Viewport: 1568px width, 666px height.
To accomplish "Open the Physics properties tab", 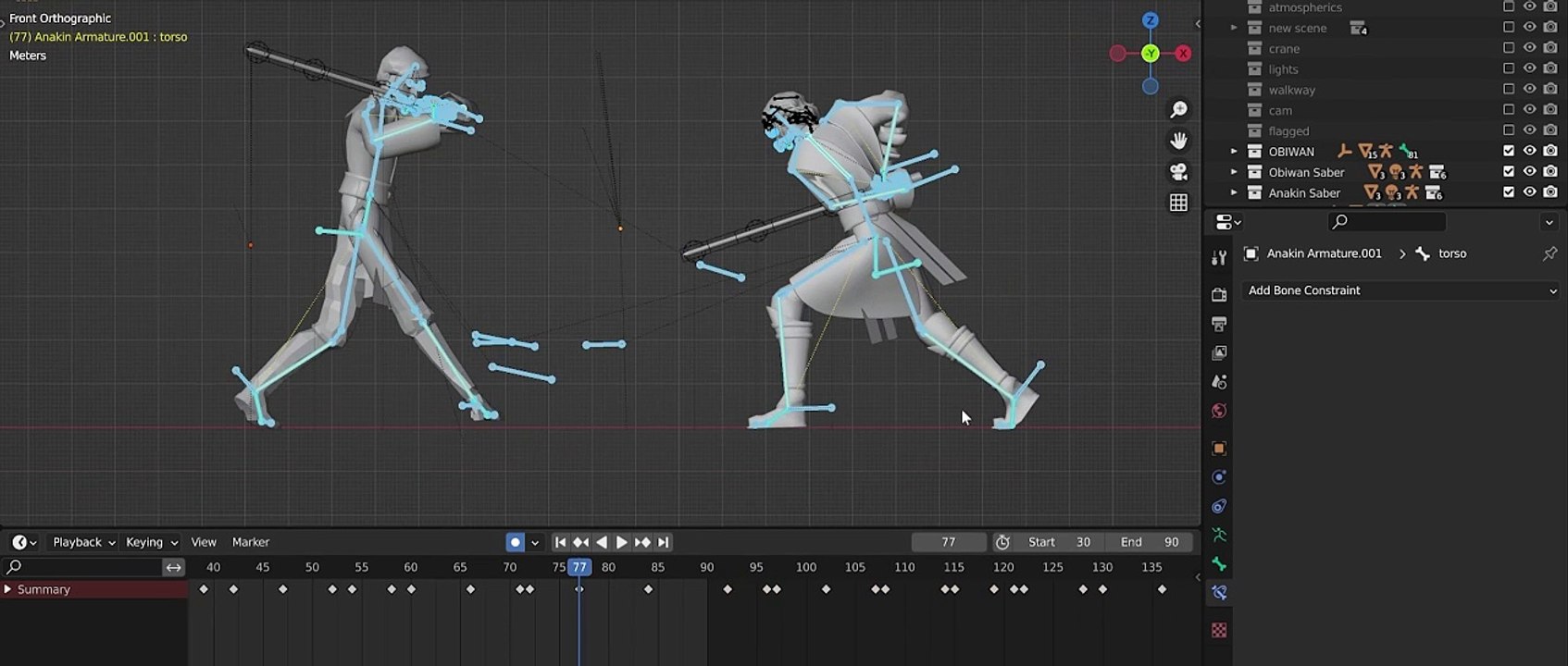I will 1219,477.
